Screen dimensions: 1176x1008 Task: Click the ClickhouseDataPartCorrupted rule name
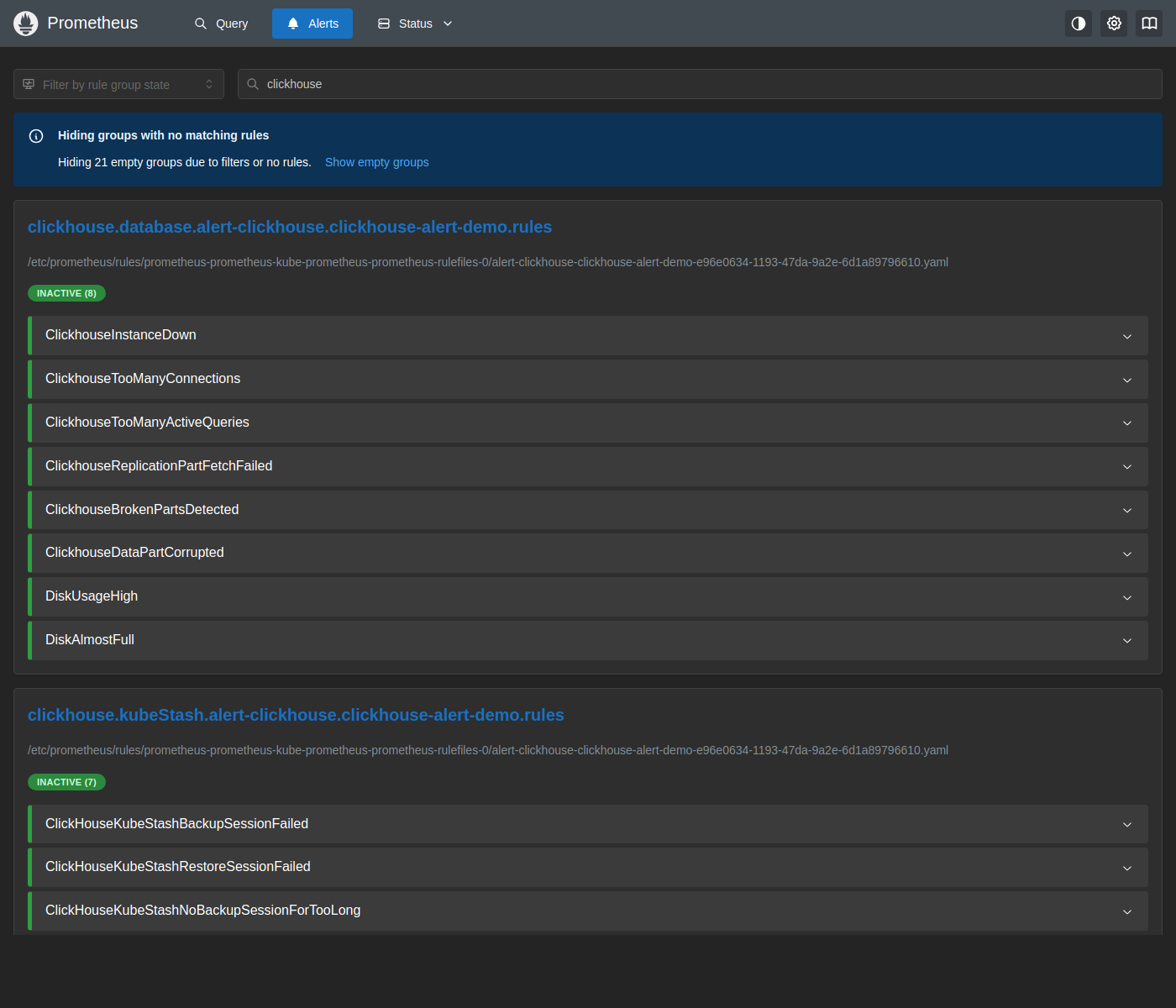pos(134,553)
